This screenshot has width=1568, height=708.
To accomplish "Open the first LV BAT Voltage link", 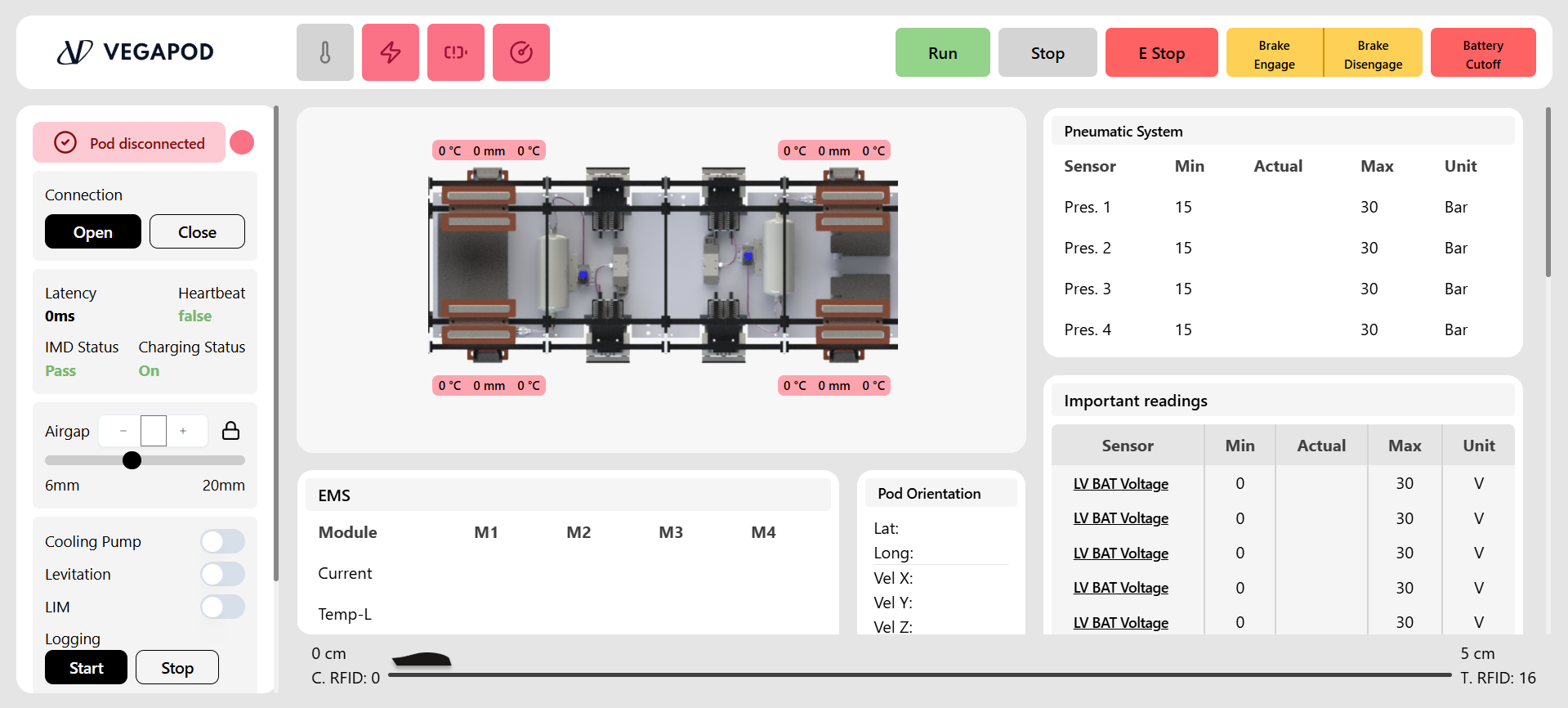I will click(x=1120, y=484).
